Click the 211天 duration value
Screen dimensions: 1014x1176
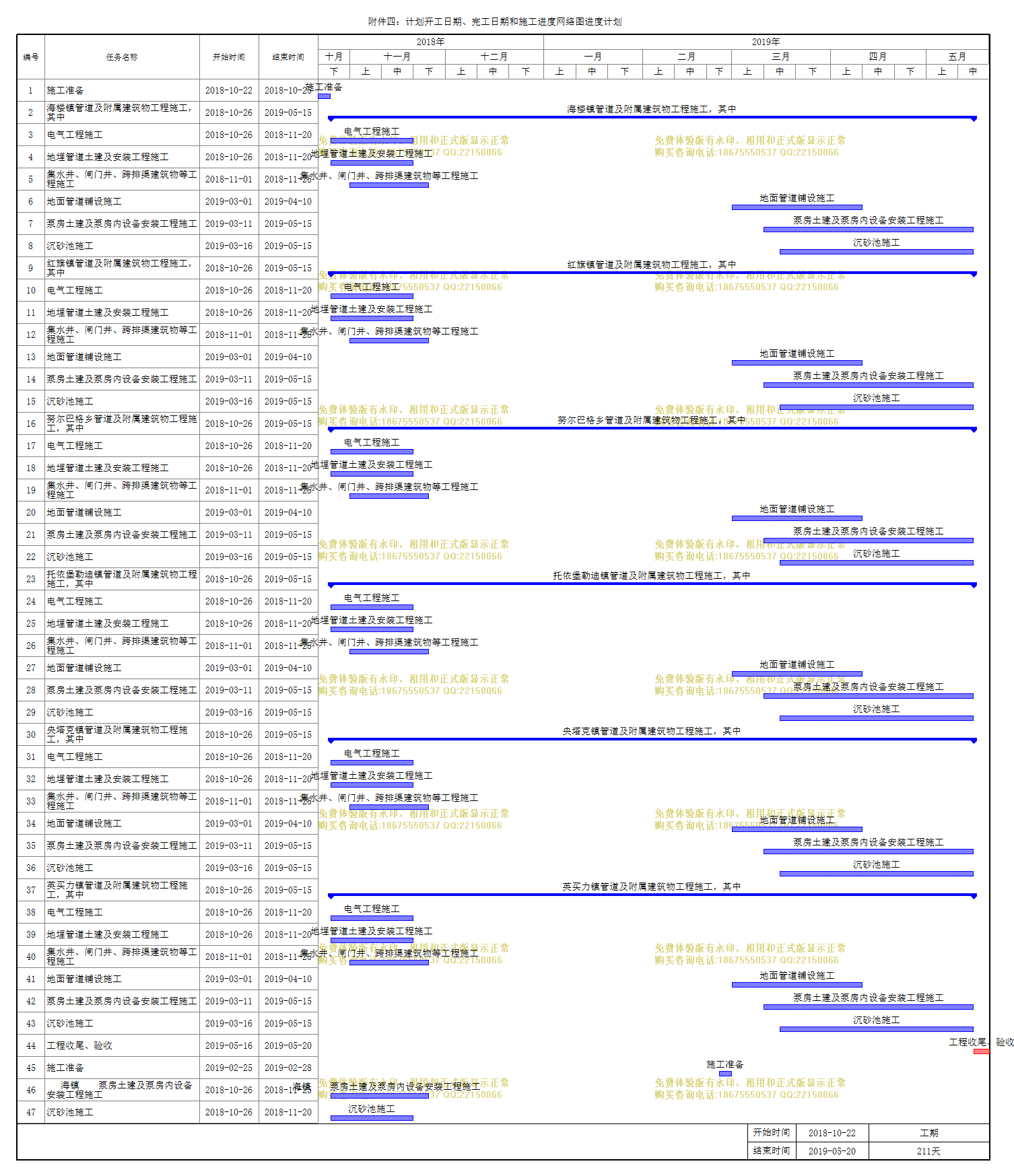(x=928, y=1151)
